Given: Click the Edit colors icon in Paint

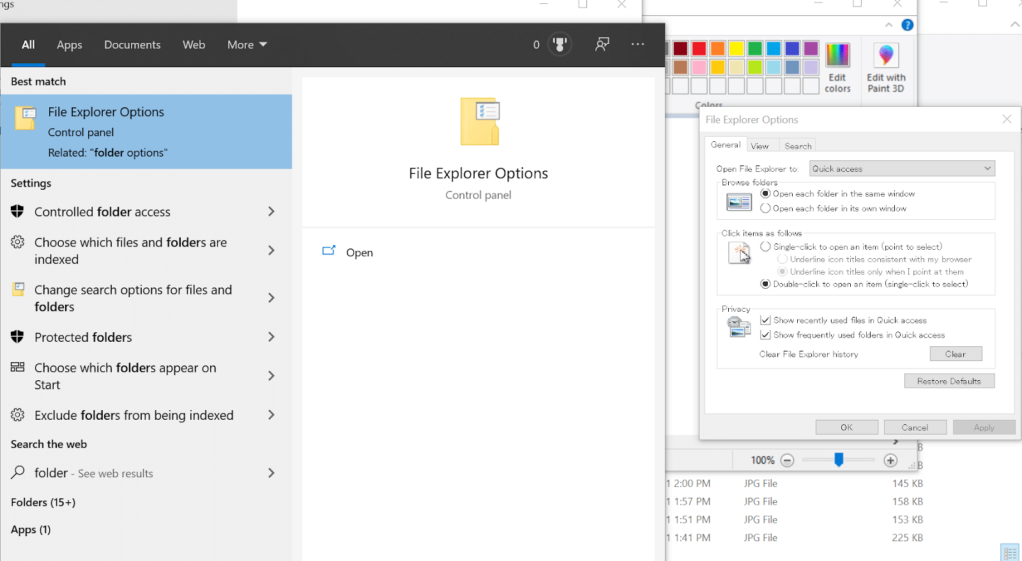Looking at the screenshot, I should [837, 66].
